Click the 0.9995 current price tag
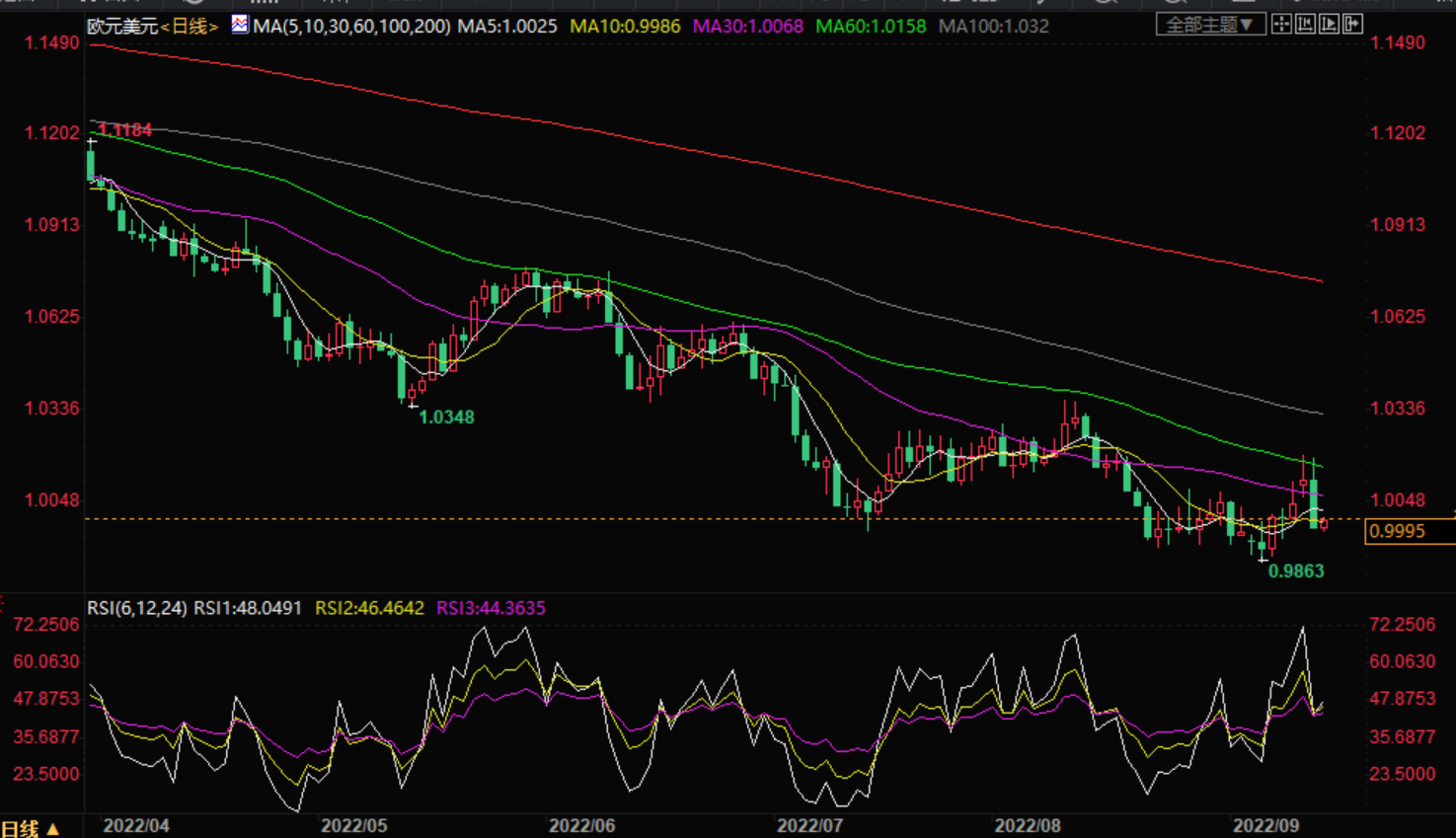The image size is (1456, 838). point(1398,532)
